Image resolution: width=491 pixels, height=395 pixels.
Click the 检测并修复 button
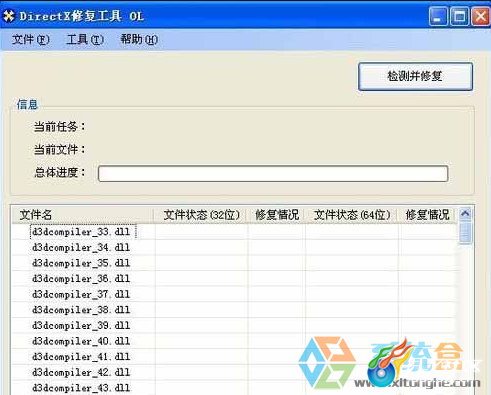click(415, 76)
